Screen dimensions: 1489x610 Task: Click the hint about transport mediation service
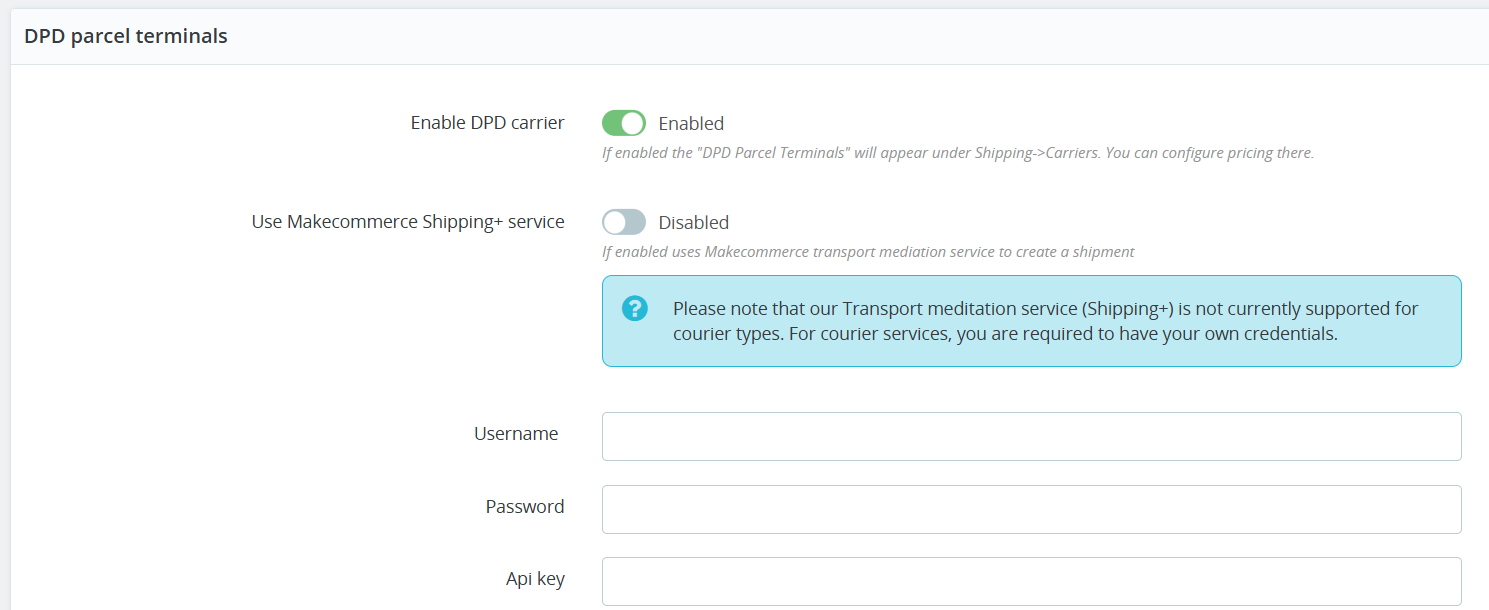868,252
